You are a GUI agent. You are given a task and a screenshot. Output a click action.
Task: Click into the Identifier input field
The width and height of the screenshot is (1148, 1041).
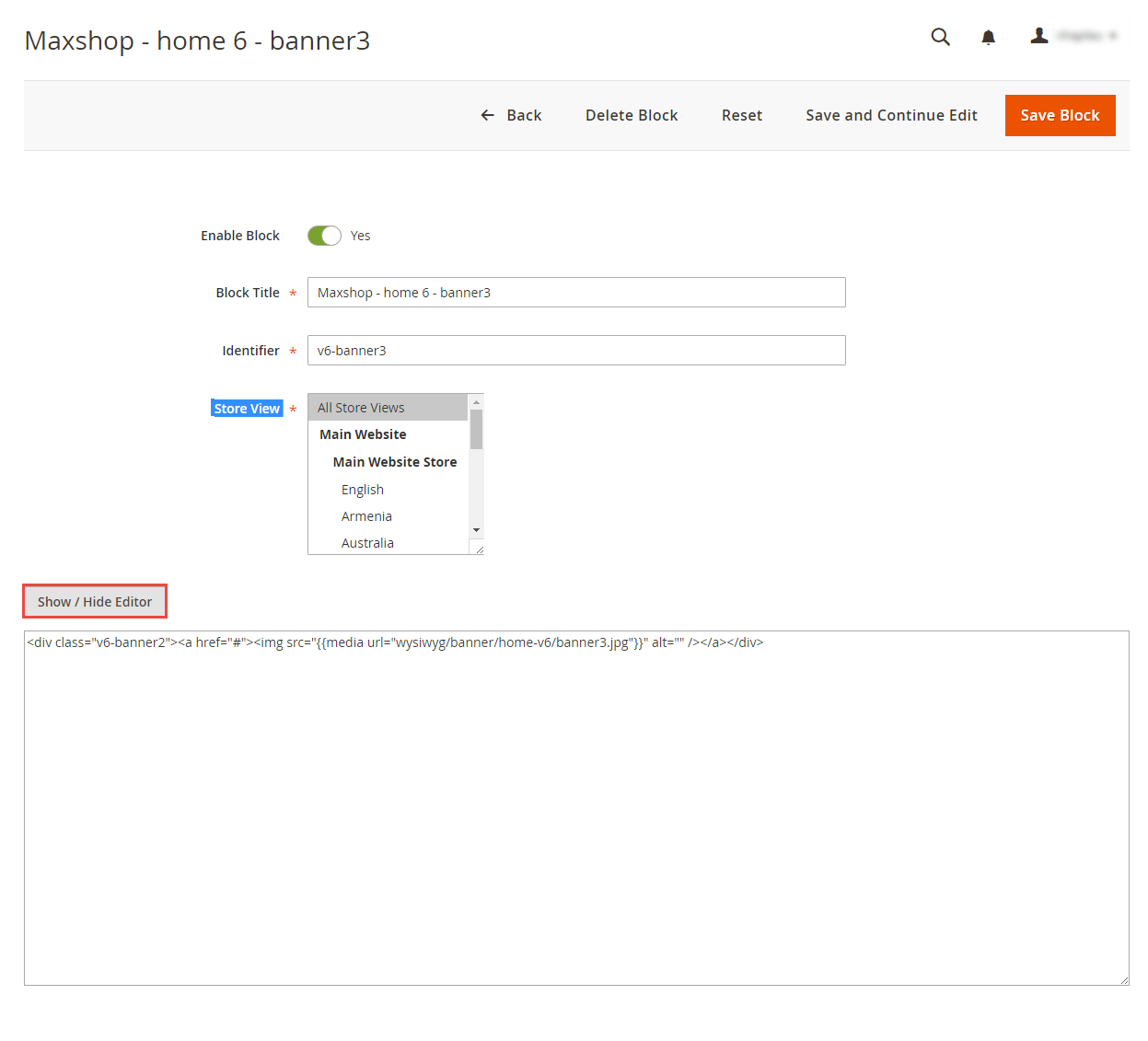point(576,351)
